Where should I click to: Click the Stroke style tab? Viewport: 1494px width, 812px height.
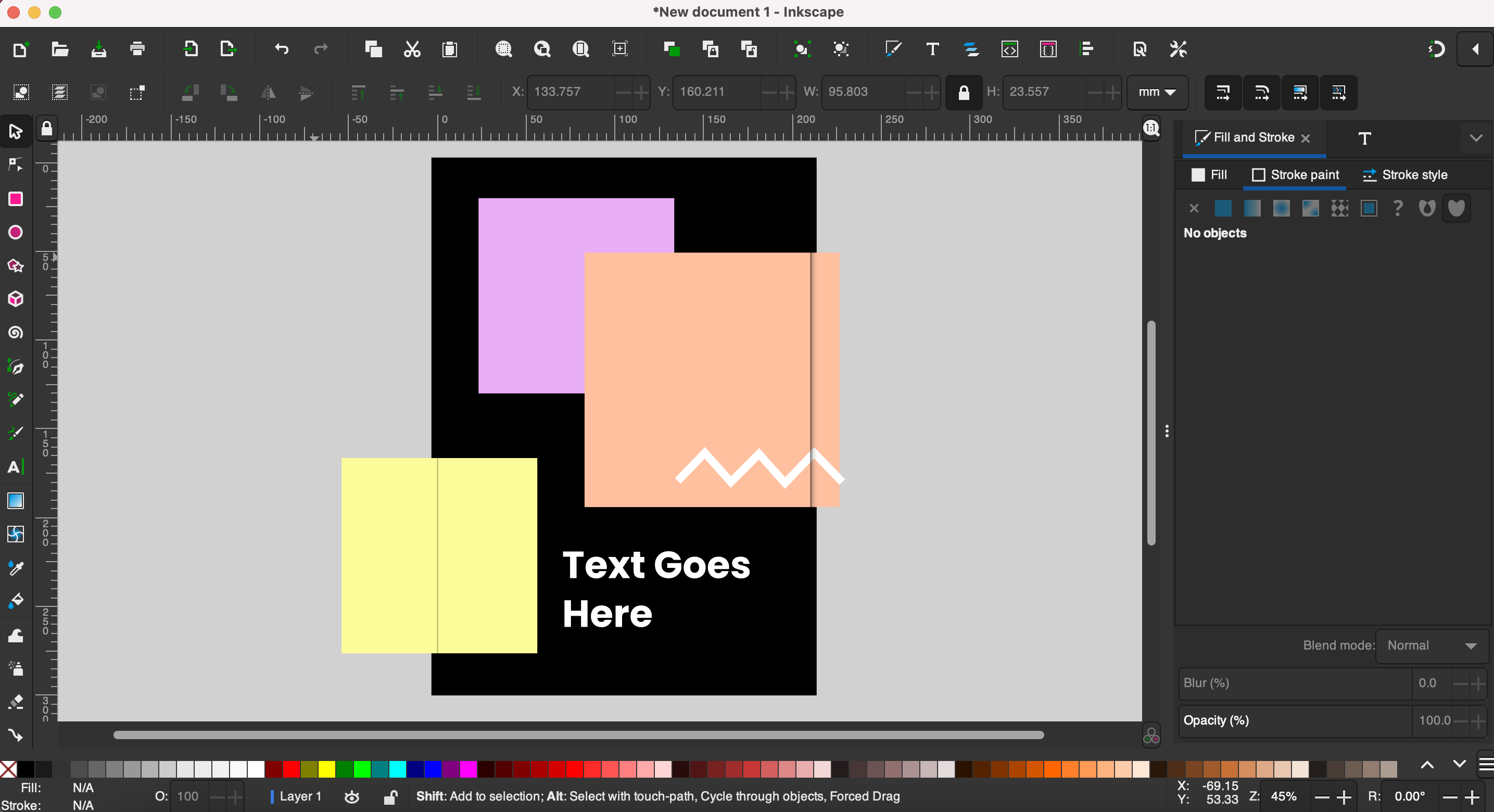[x=1413, y=174]
